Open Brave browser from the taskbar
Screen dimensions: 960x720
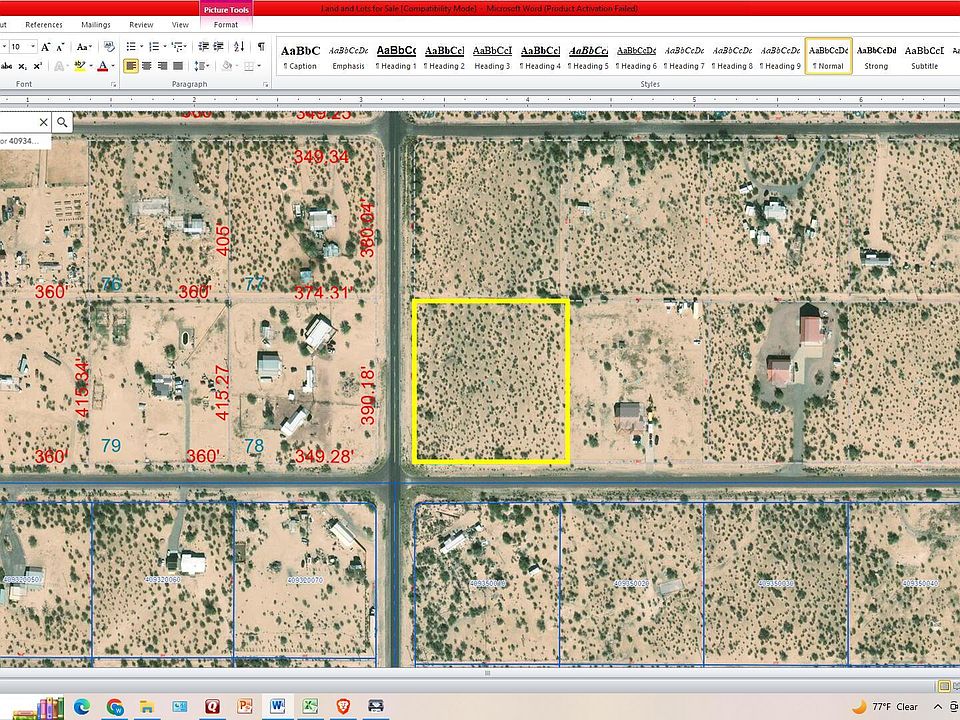pyautogui.click(x=343, y=706)
